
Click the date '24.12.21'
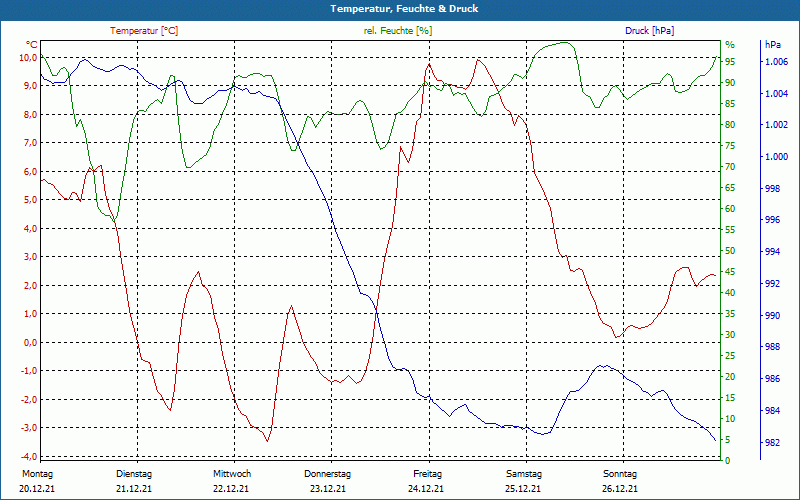[426, 489]
